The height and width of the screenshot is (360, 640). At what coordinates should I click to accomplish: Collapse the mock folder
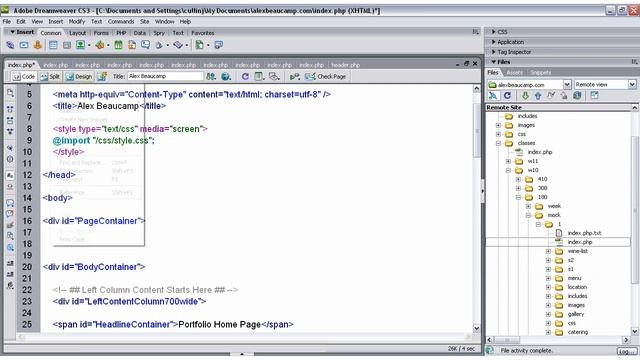[529, 215]
